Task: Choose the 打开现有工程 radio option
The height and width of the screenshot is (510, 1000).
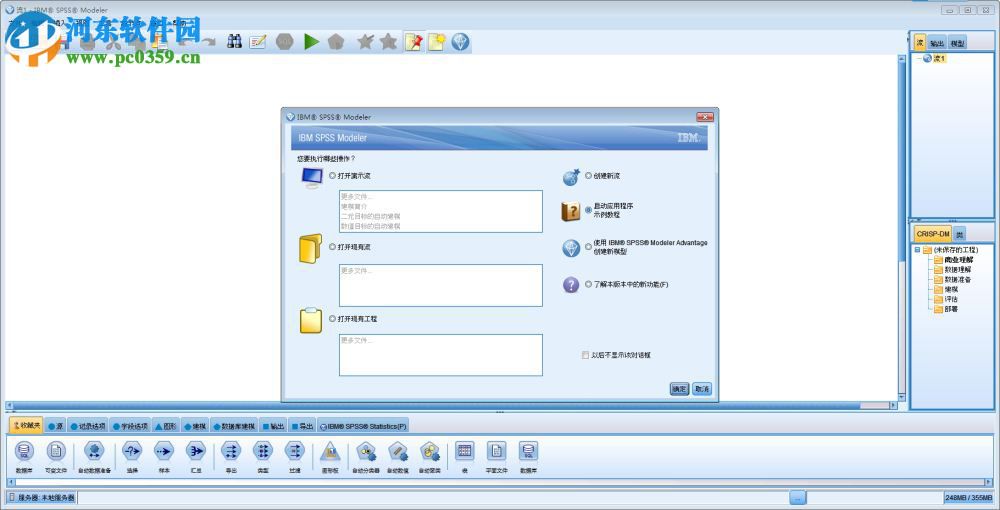Action: 332,318
